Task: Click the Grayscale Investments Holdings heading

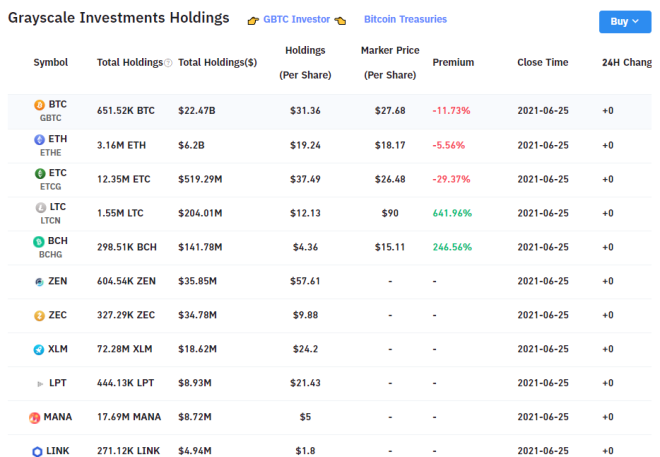Action: point(119,18)
